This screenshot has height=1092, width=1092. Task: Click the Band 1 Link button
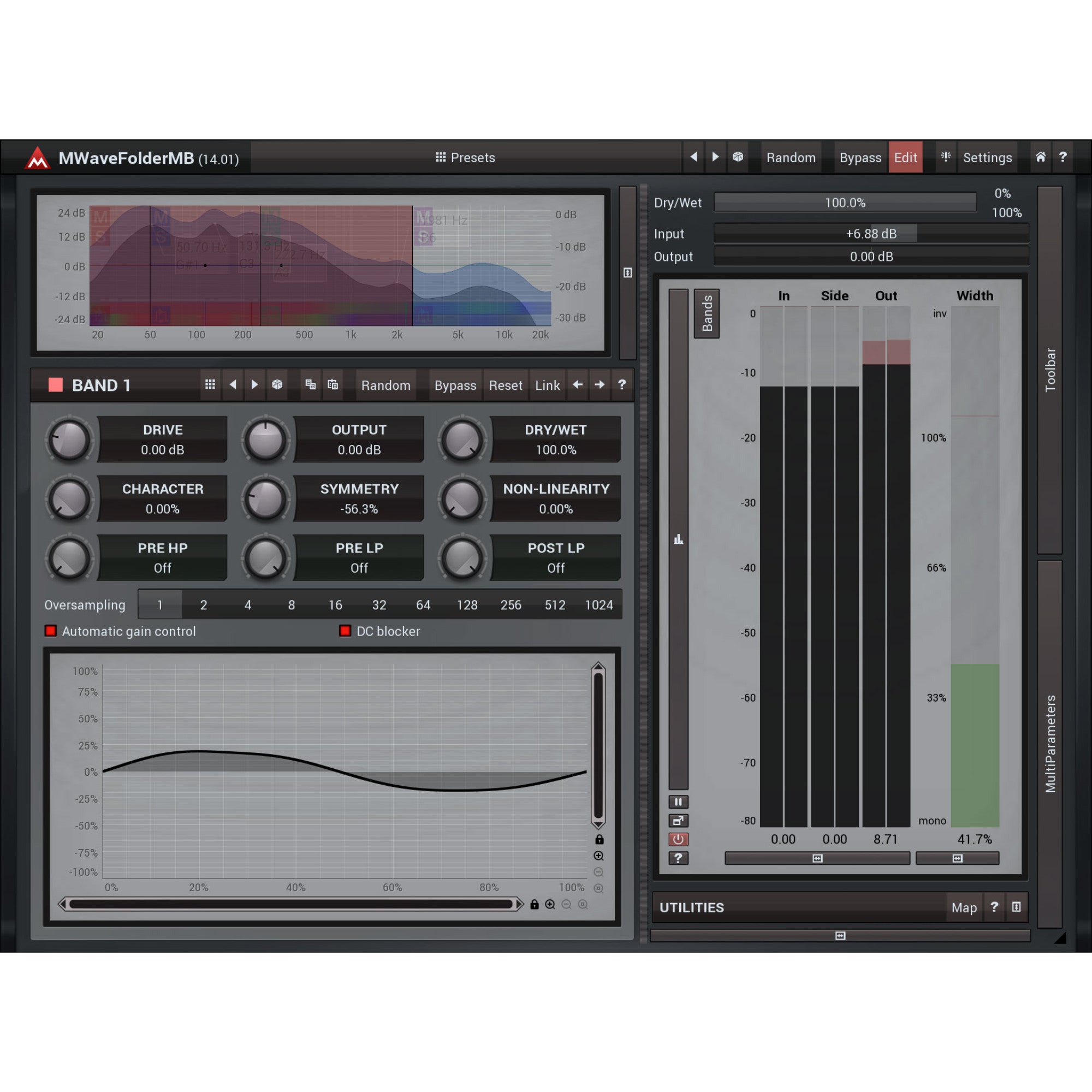pos(547,385)
